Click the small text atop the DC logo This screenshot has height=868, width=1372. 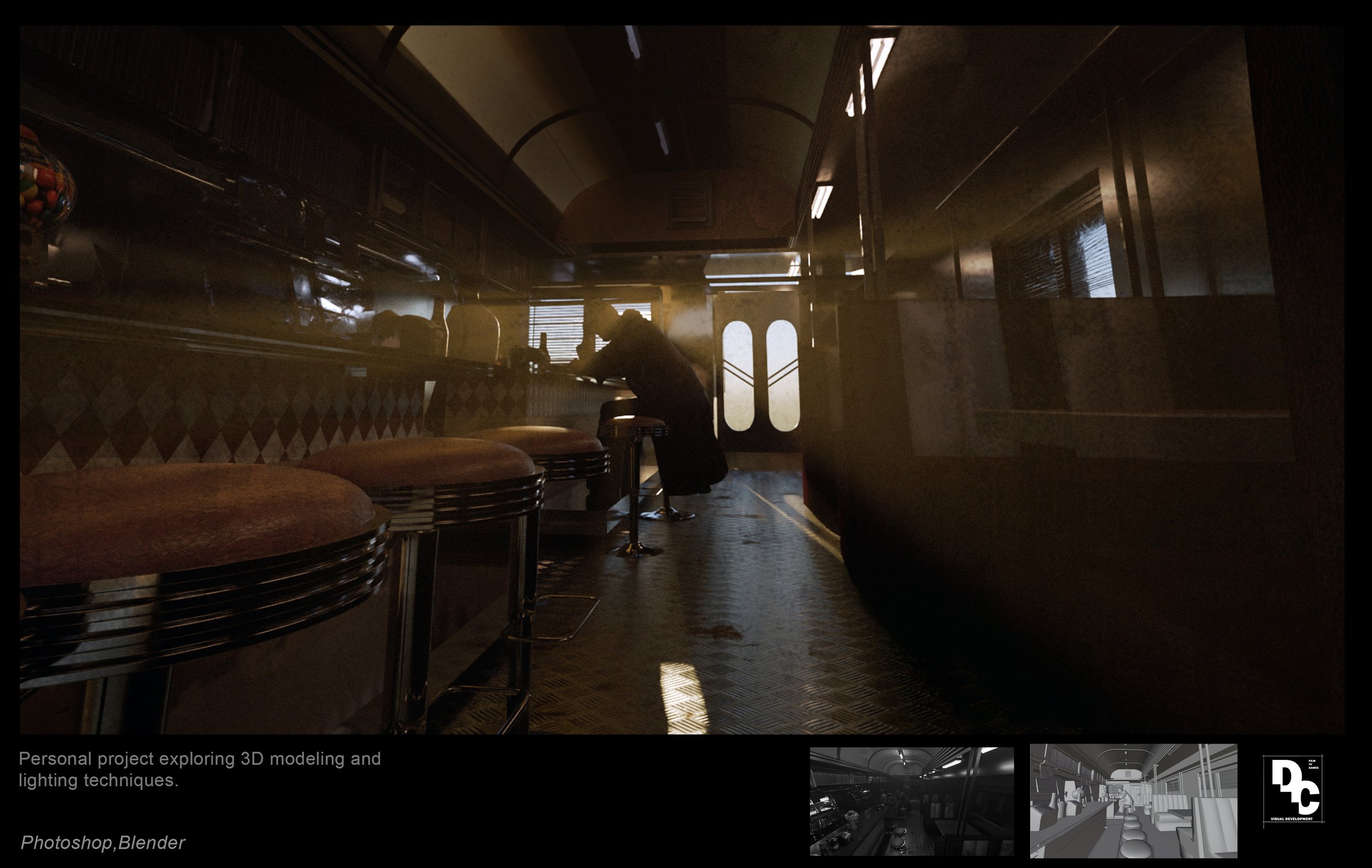(1313, 764)
